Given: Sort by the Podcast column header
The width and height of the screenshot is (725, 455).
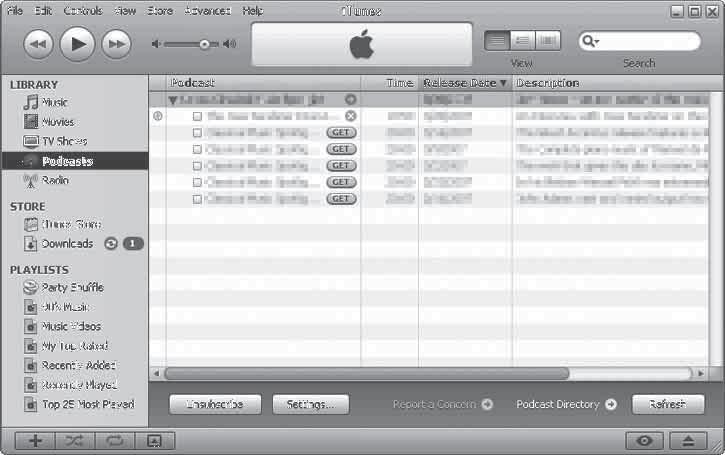Looking at the screenshot, I should click(x=264, y=83).
